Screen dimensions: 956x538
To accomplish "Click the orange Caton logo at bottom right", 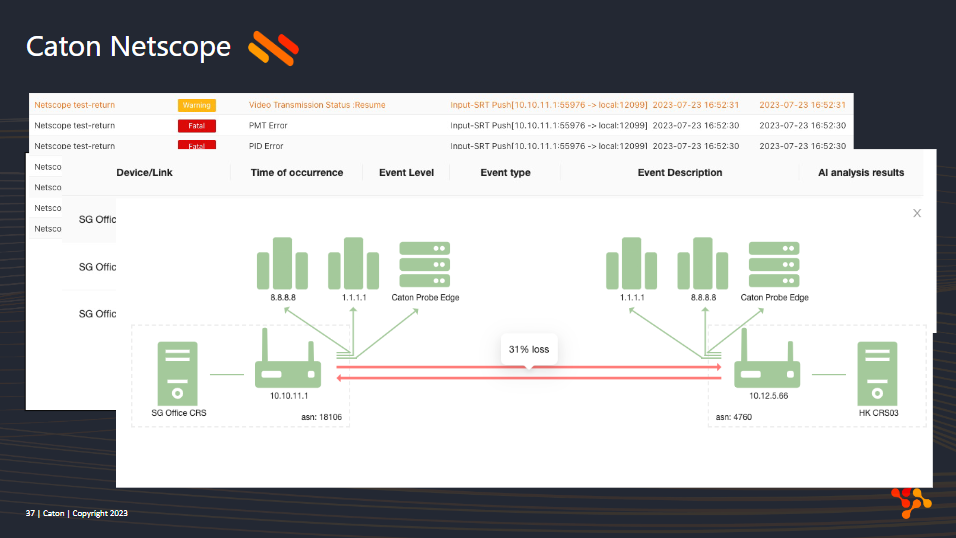I will [911, 503].
